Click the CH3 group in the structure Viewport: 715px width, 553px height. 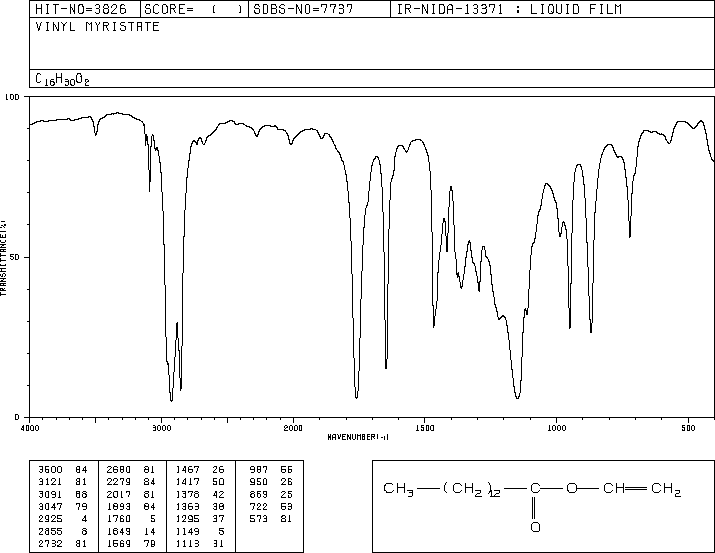[399, 490]
